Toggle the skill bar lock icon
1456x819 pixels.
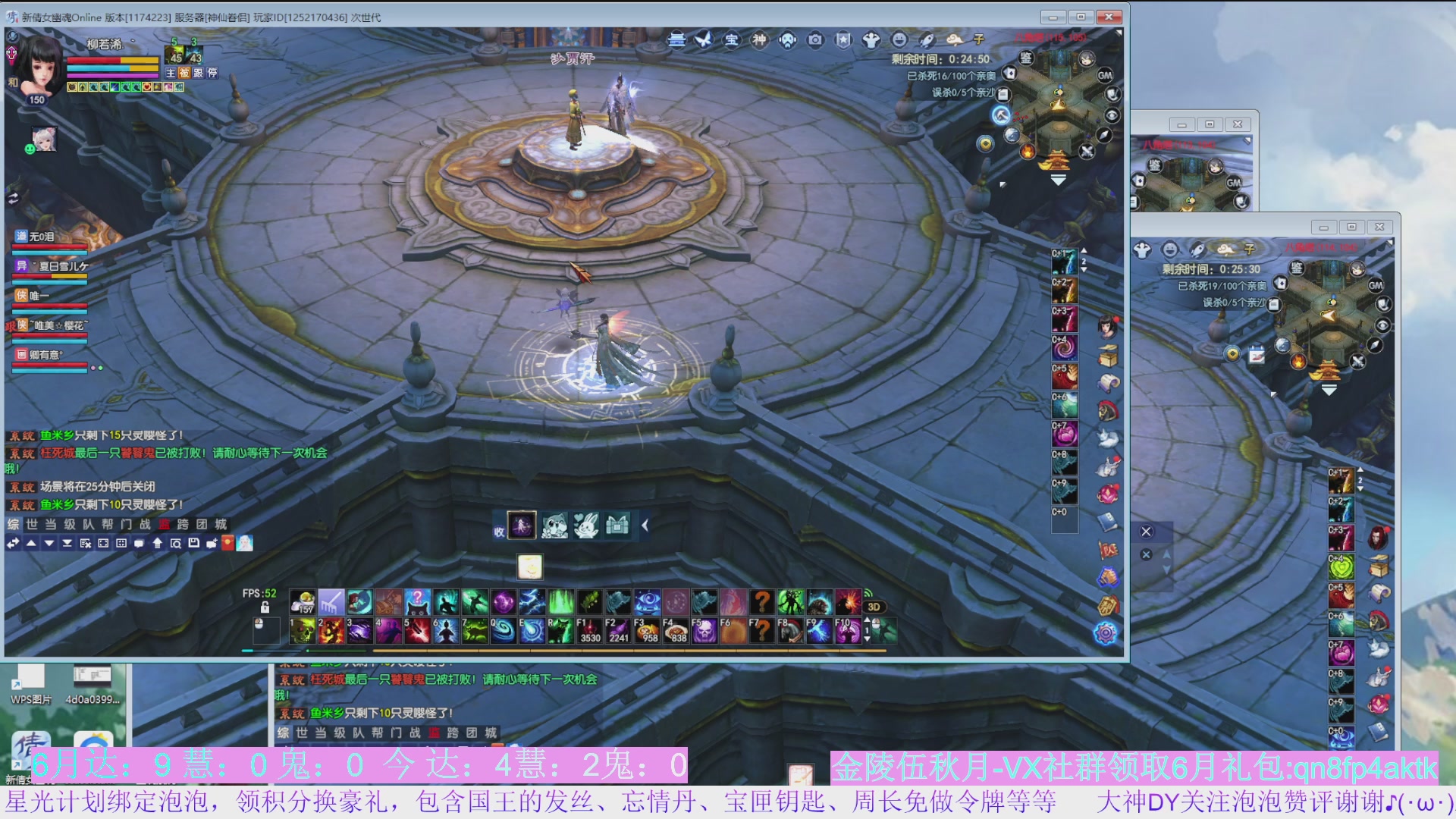pos(265,607)
